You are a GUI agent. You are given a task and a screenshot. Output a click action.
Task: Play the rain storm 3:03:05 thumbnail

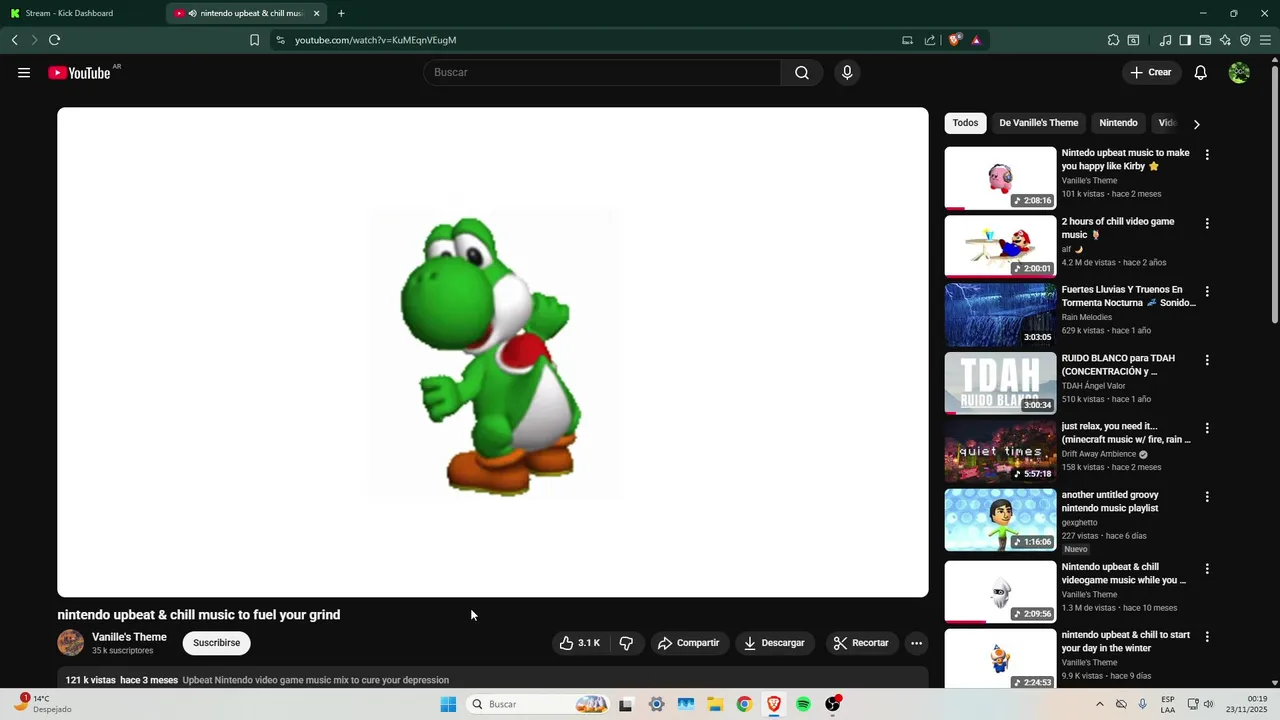(x=1000, y=314)
